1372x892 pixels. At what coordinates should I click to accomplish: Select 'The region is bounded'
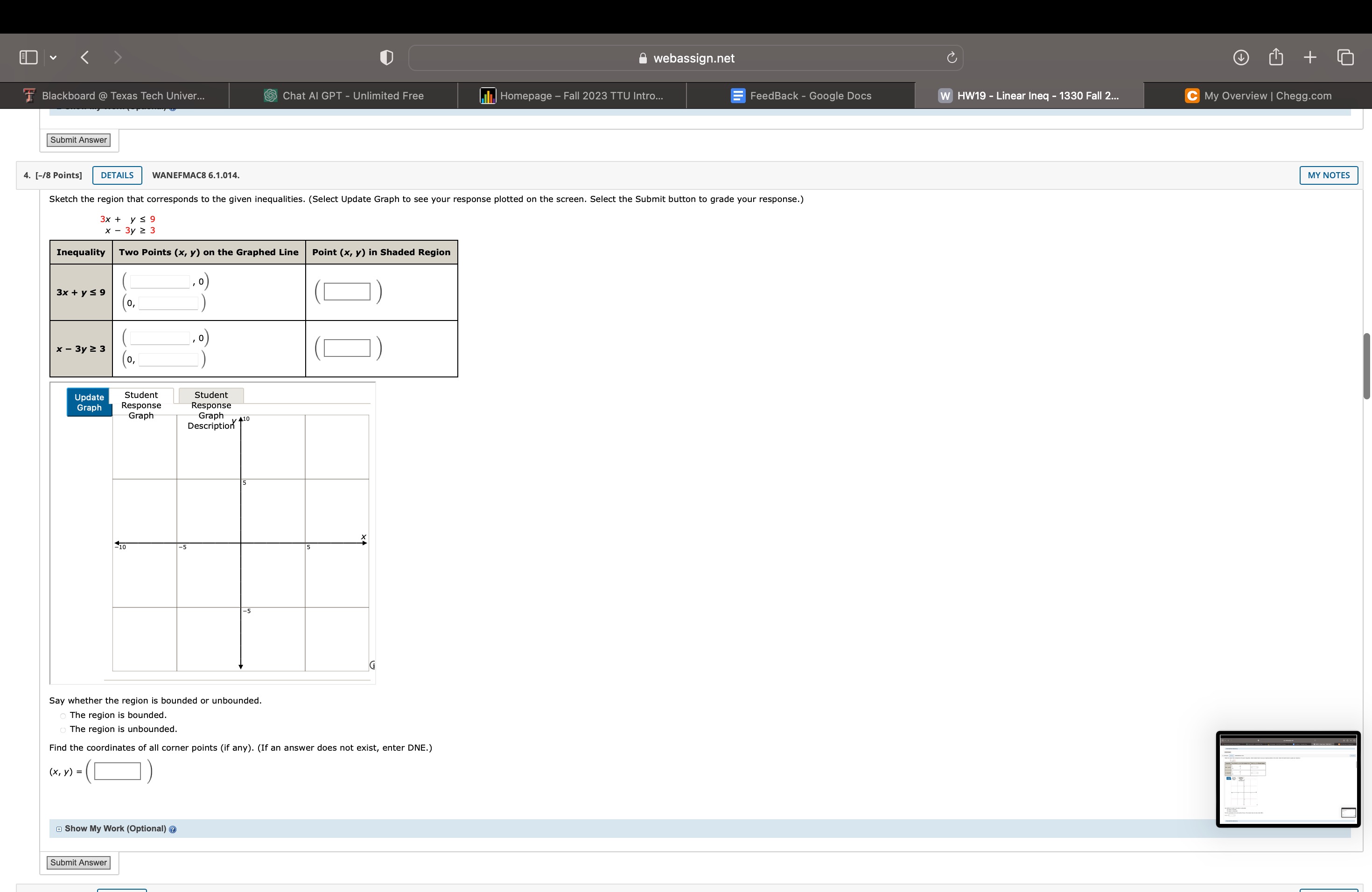tap(62, 716)
